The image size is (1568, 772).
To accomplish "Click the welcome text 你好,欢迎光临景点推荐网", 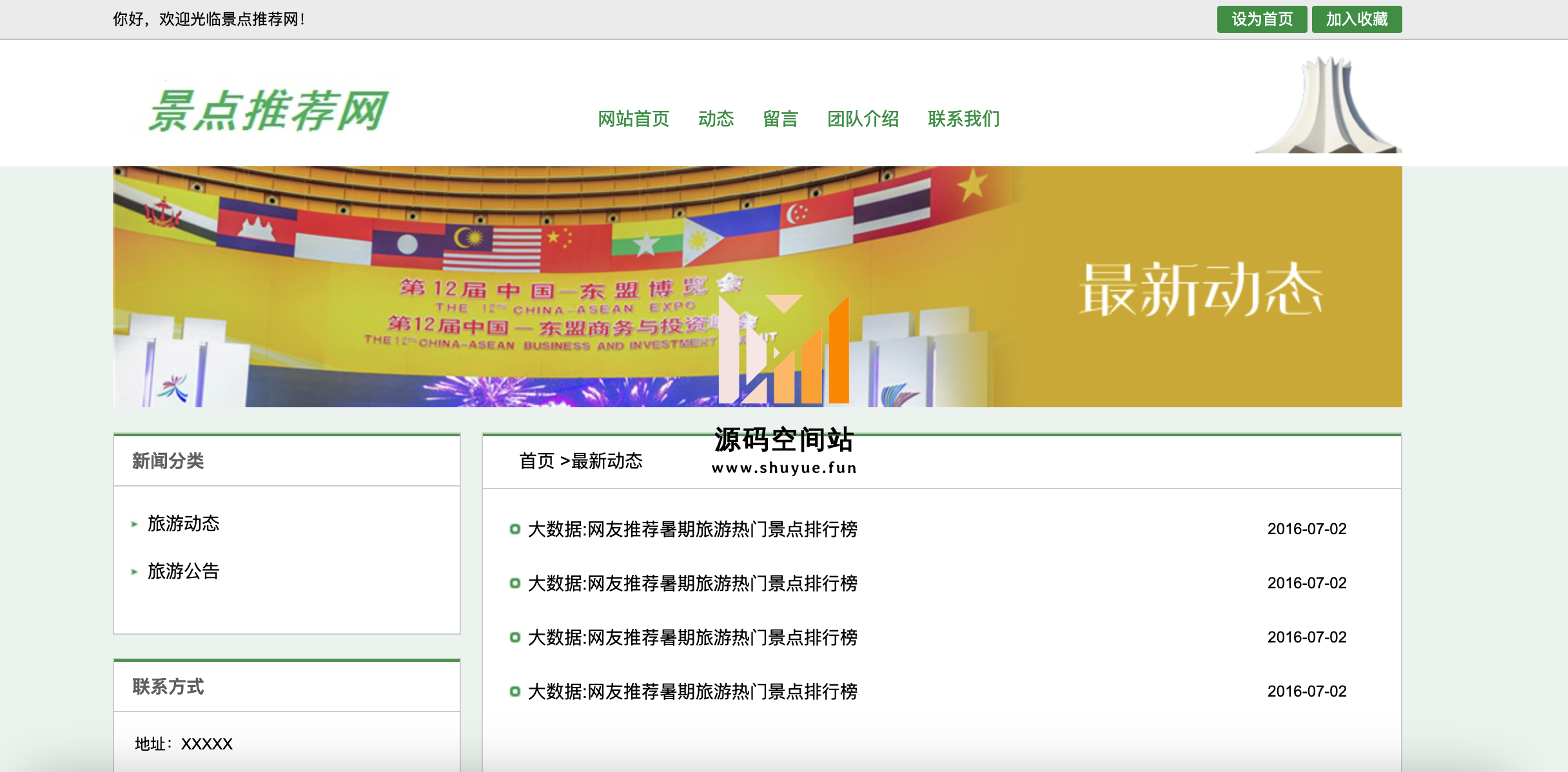I will tap(208, 19).
